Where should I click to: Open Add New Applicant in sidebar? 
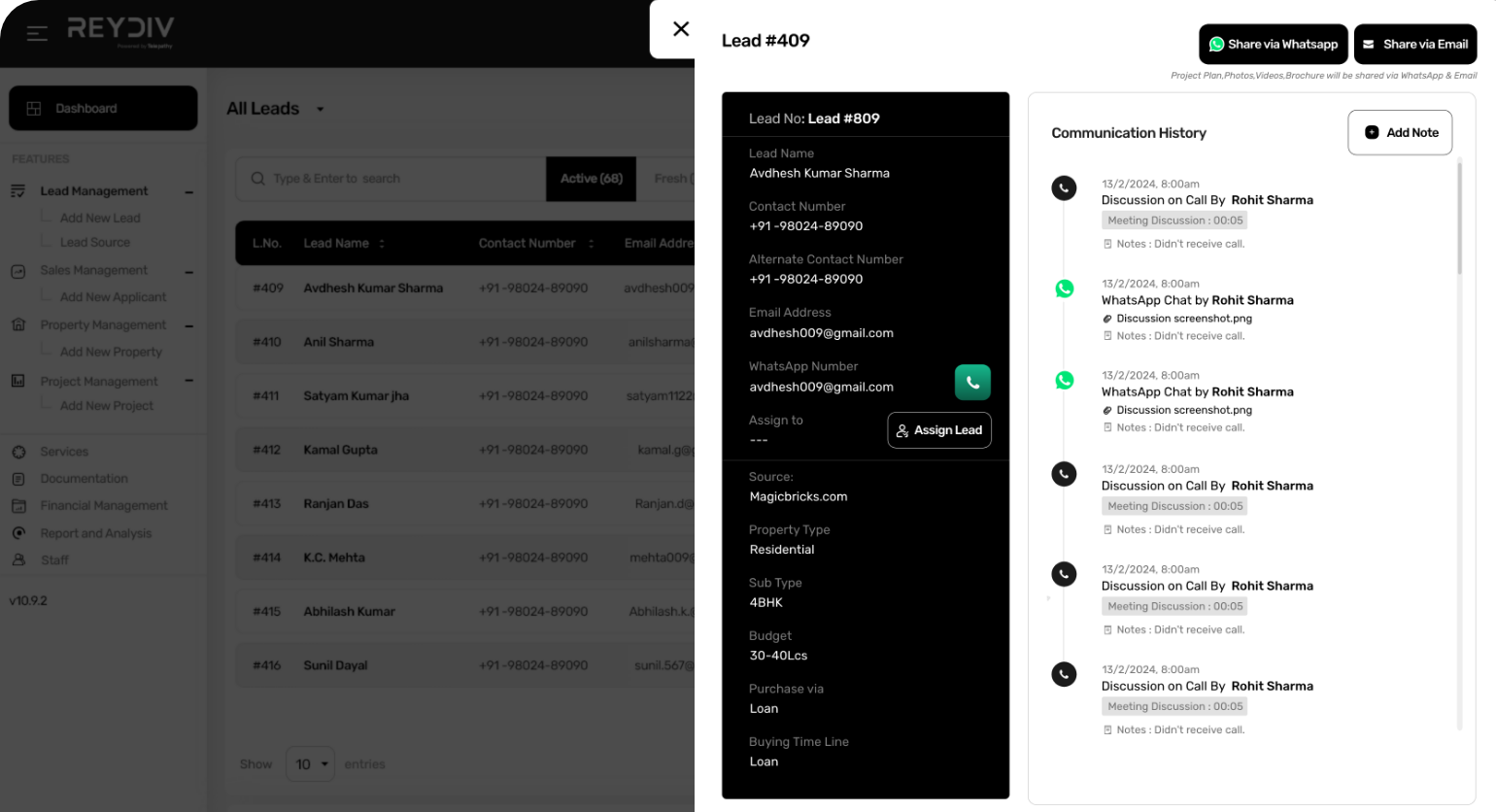113,297
